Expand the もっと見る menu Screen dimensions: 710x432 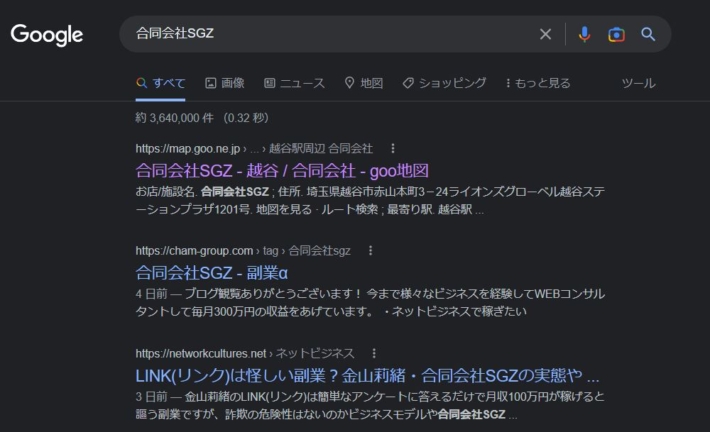click(x=538, y=83)
